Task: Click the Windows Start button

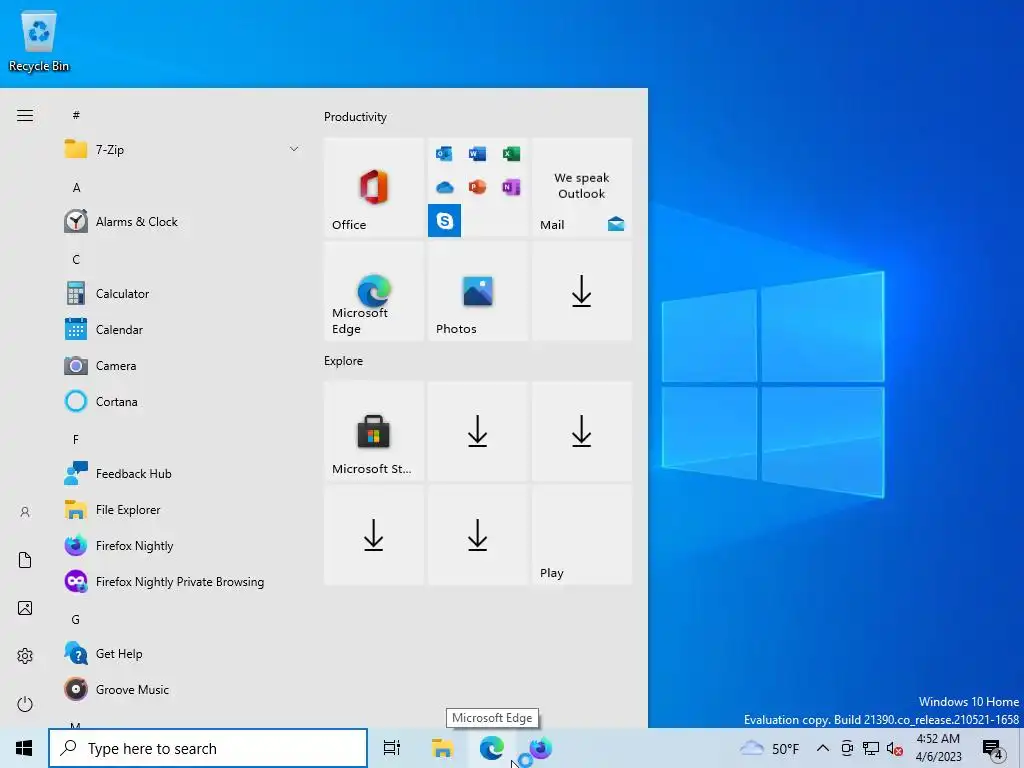Action: [24, 748]
